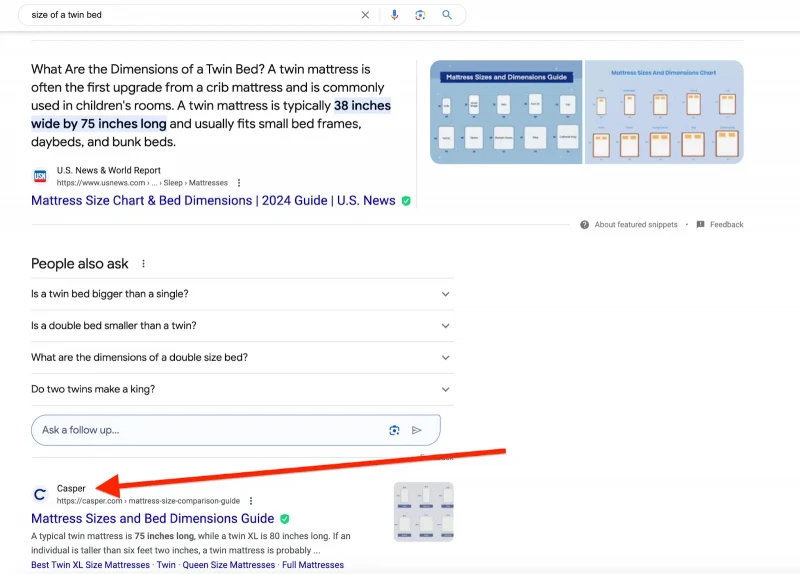This screenshot has width=800, height=574.
Task: Send follow up with arrow icon
Action: [x=417, y=430]
